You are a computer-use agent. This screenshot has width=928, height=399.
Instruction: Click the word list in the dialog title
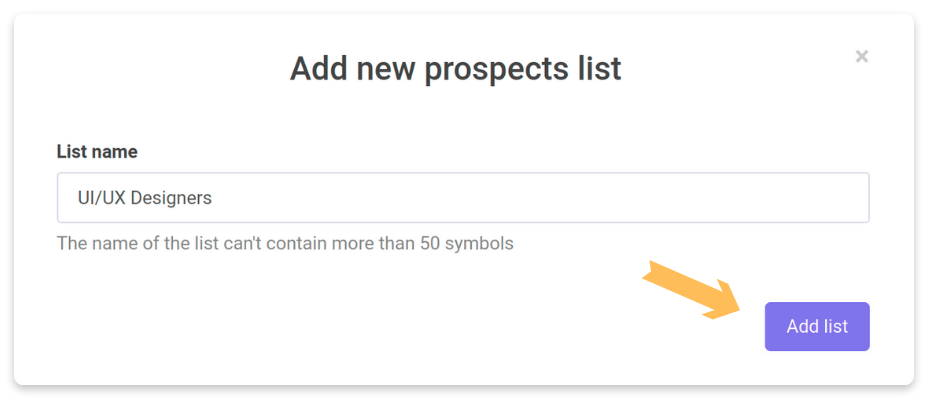click(x=598, y=69)
